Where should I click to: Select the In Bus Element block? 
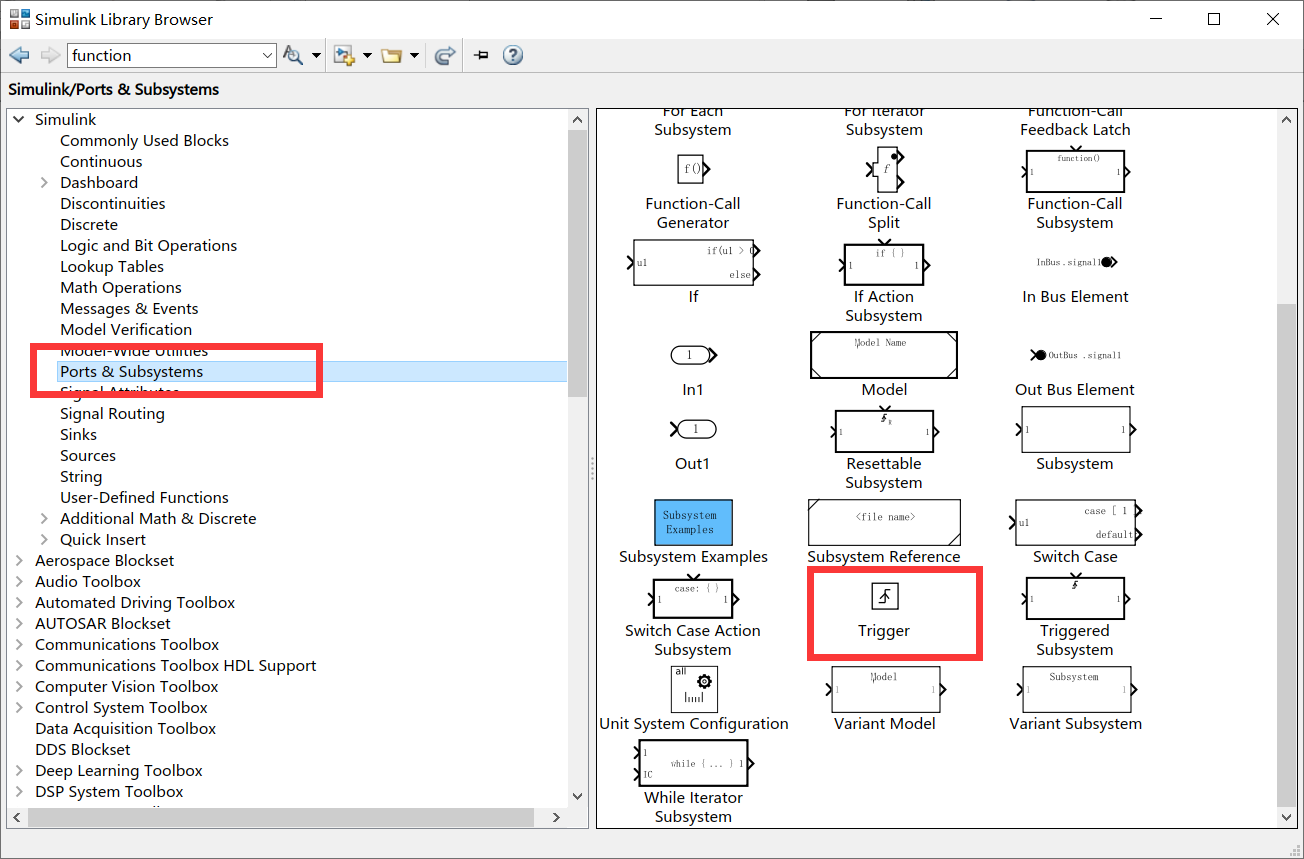point(1075,263)
